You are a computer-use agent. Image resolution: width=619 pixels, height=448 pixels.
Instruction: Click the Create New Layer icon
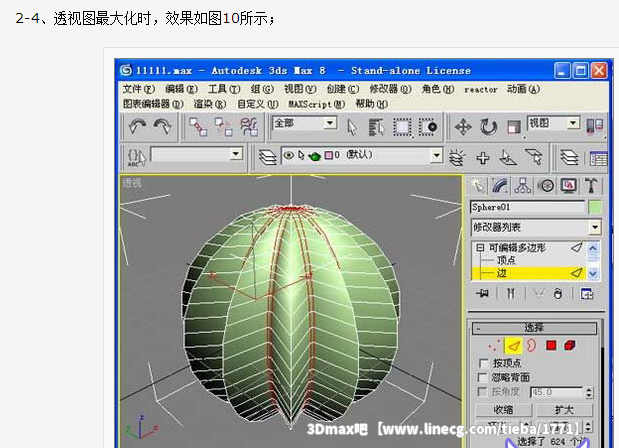tap(456, 157)
